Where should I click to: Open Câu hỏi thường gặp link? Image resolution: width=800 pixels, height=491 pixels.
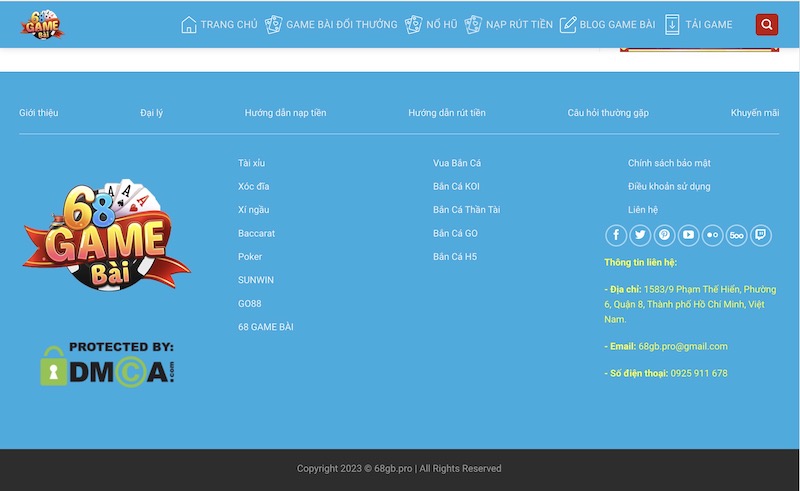coord(608,113)
